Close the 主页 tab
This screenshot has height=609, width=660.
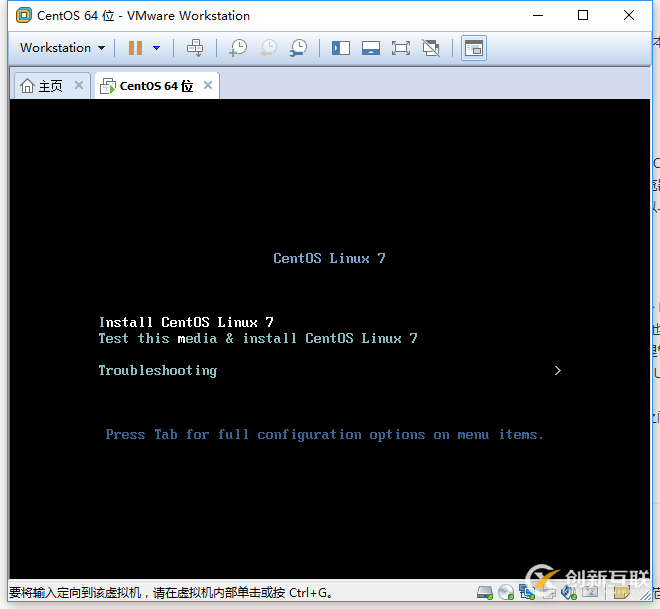[x=79, y=85]
